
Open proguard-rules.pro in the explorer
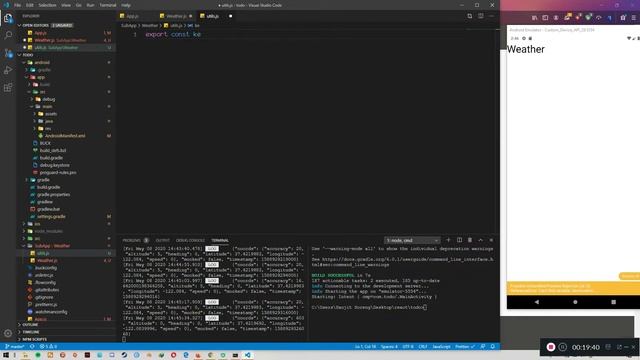pyautogui.click(x=58, y=173)
